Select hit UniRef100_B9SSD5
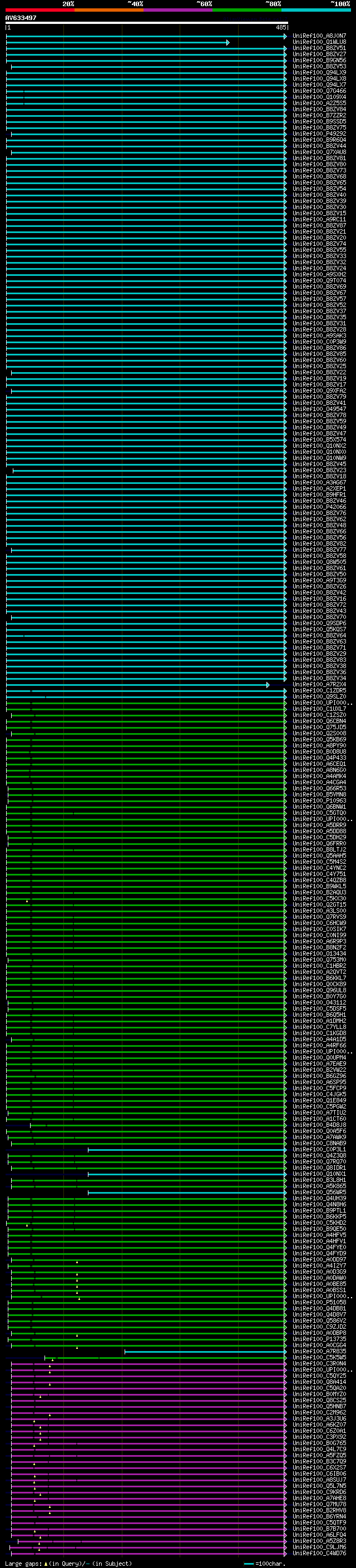 point(319,121)
